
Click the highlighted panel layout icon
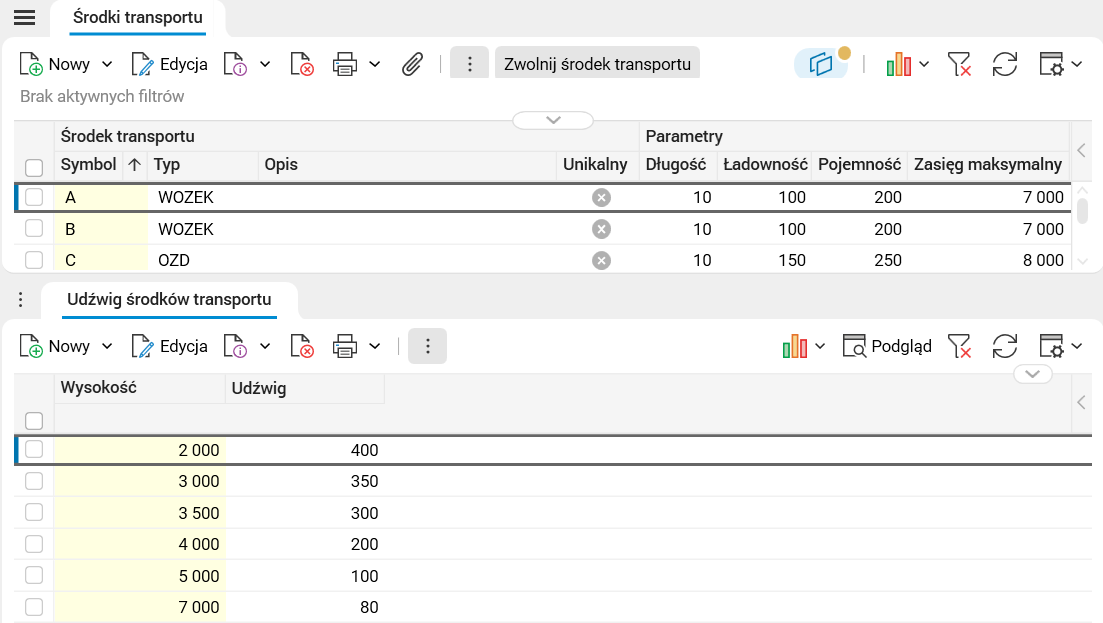(x=821, y=64)
